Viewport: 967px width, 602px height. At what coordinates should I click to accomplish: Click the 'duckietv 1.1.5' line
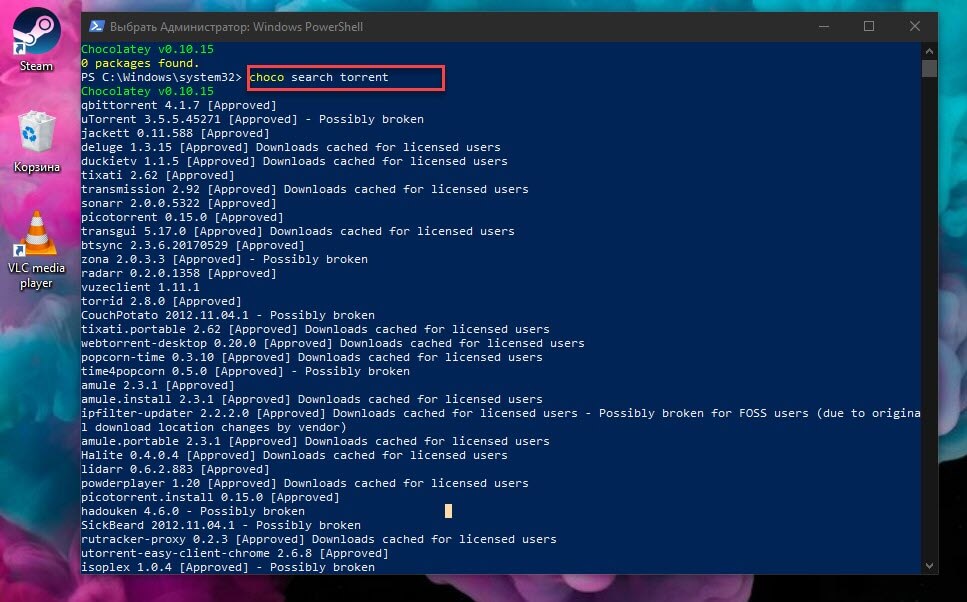(294, 161)
